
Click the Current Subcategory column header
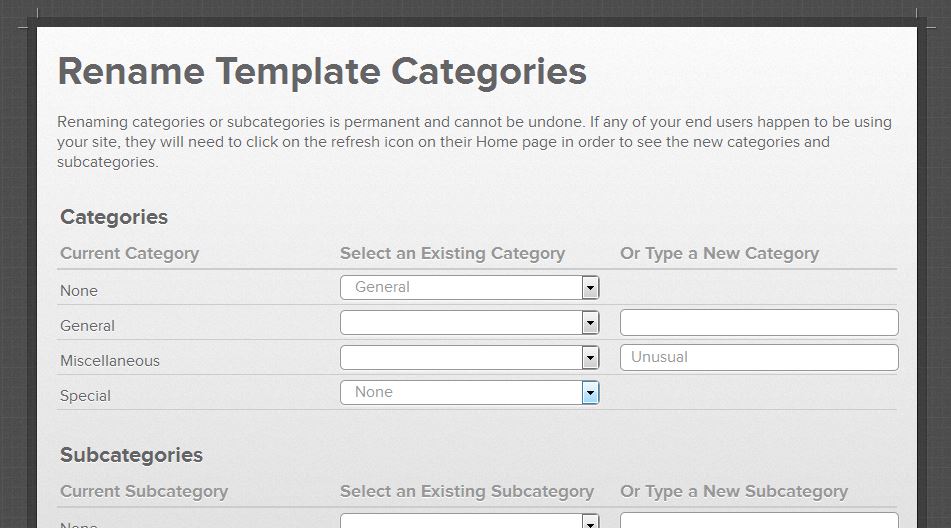coord(144,491)
